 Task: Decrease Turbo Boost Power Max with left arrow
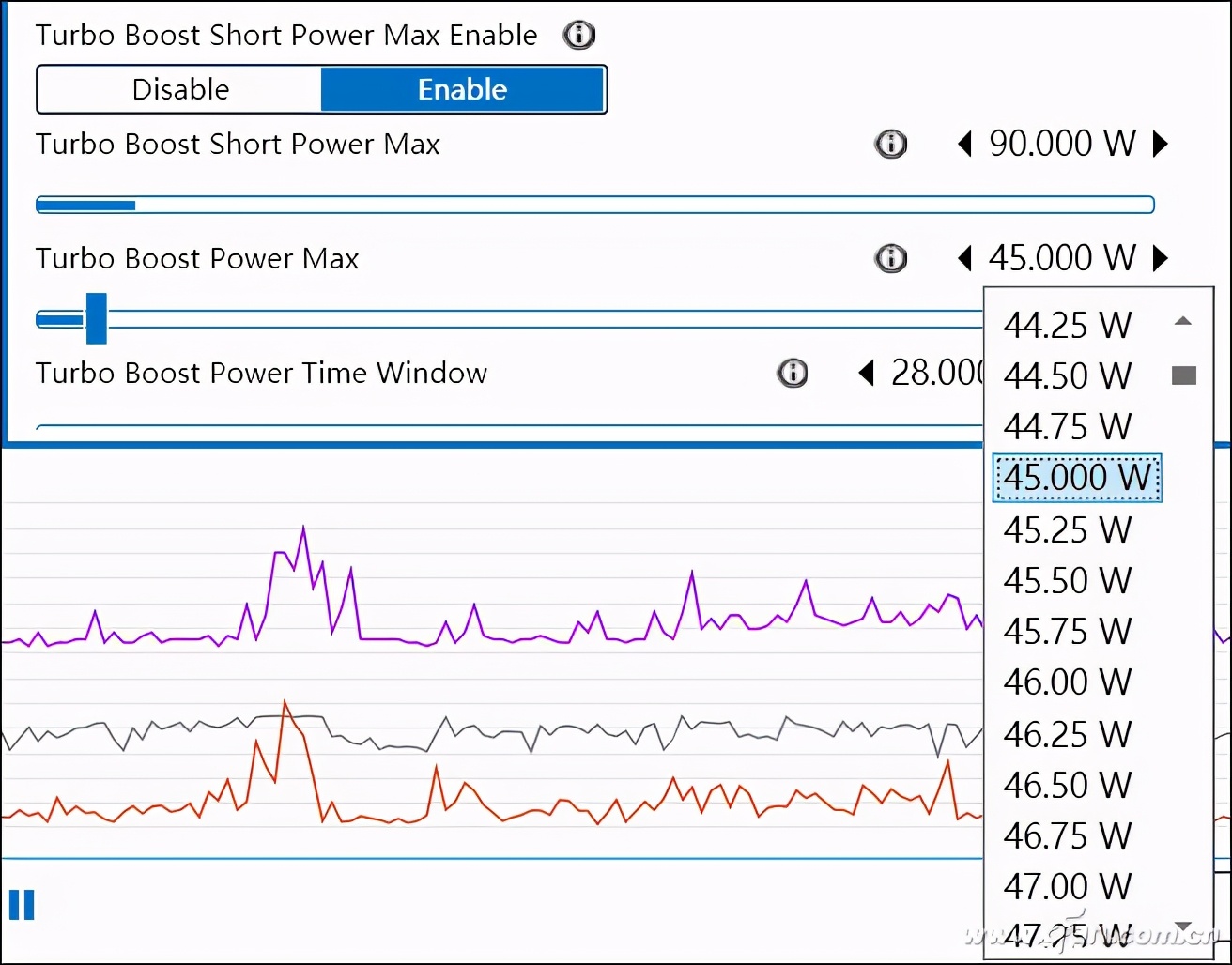[x=964, y=258]
